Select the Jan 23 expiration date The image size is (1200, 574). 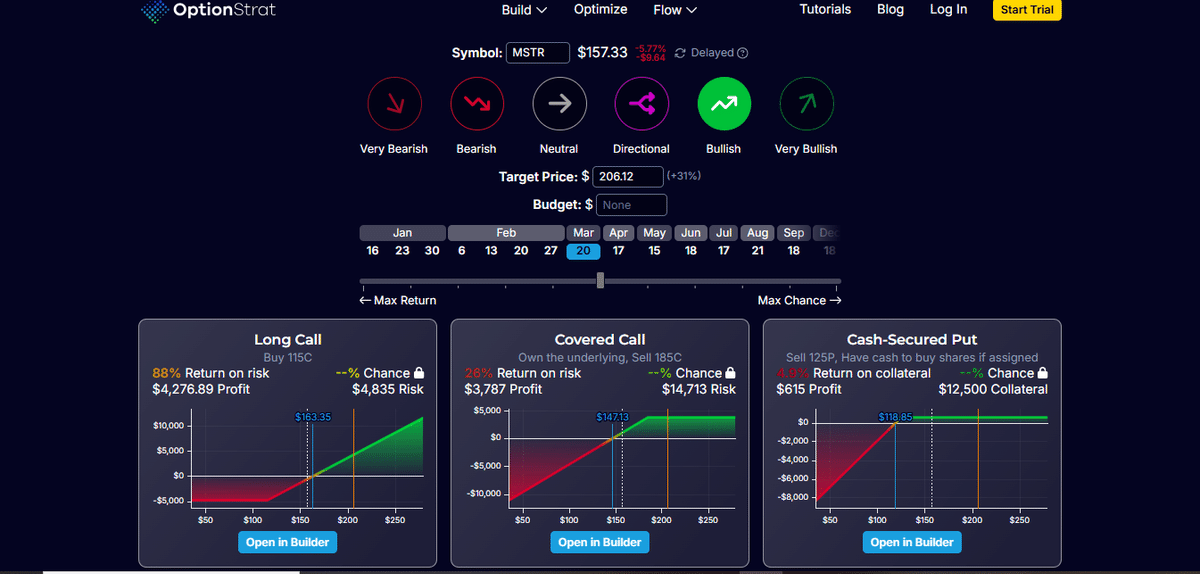(402, 251)
